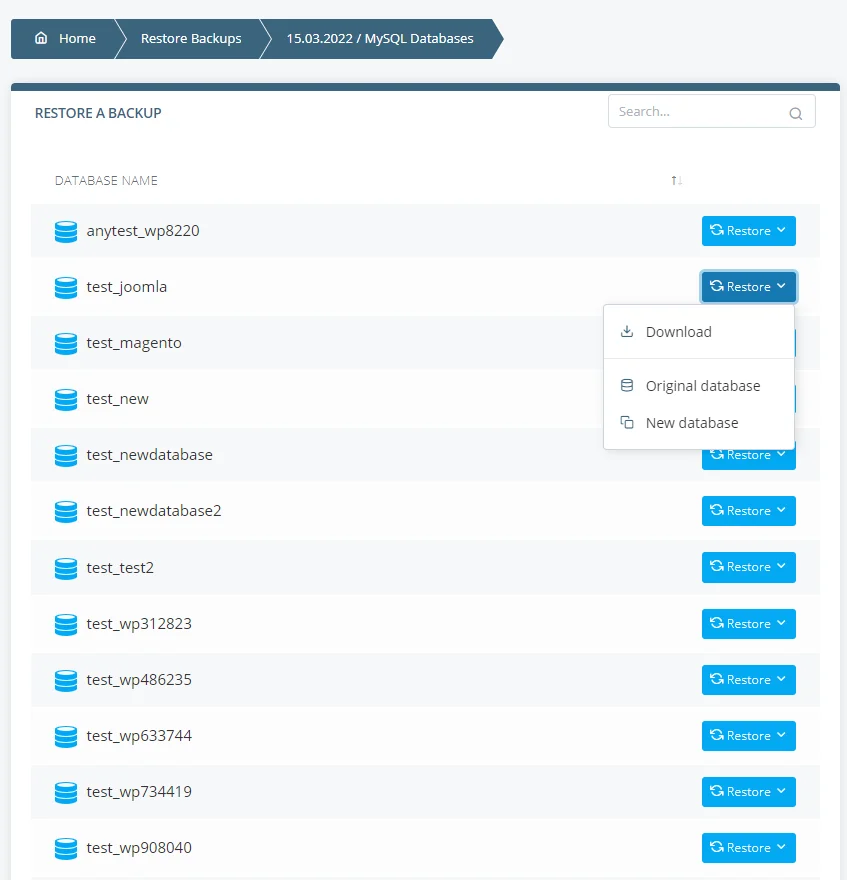Image resolution: width=847 pixels, height=880 pixels.
Task: Click the copy icon beside New database option
Action: point(627,422)
